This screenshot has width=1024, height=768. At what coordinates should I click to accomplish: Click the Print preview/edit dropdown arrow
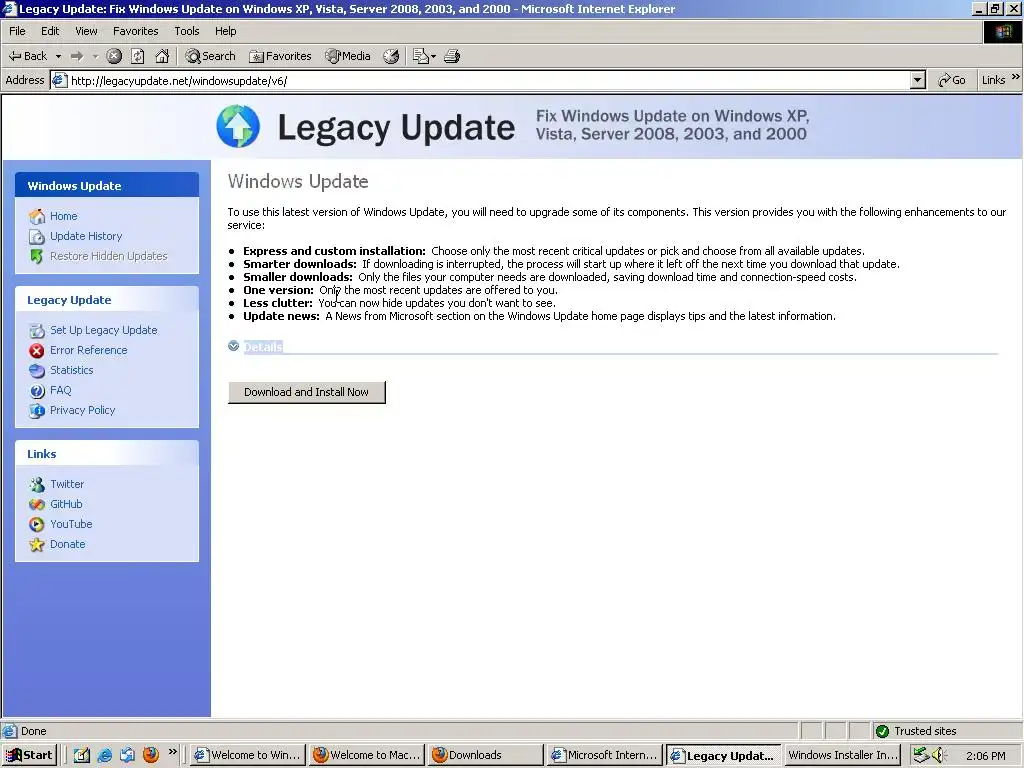[433, 57]
